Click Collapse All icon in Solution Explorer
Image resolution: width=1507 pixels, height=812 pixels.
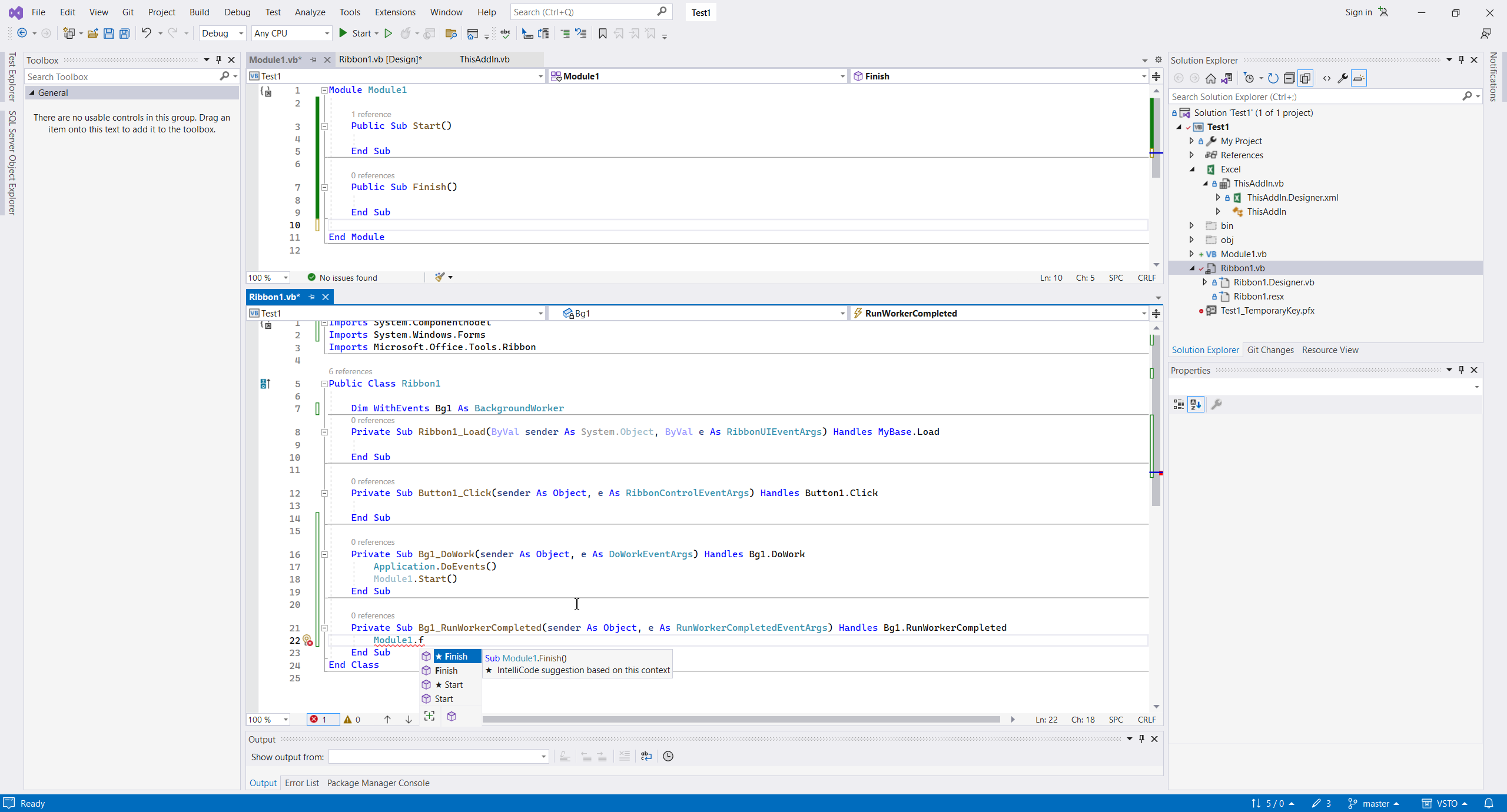click(x=1289, y=78)
